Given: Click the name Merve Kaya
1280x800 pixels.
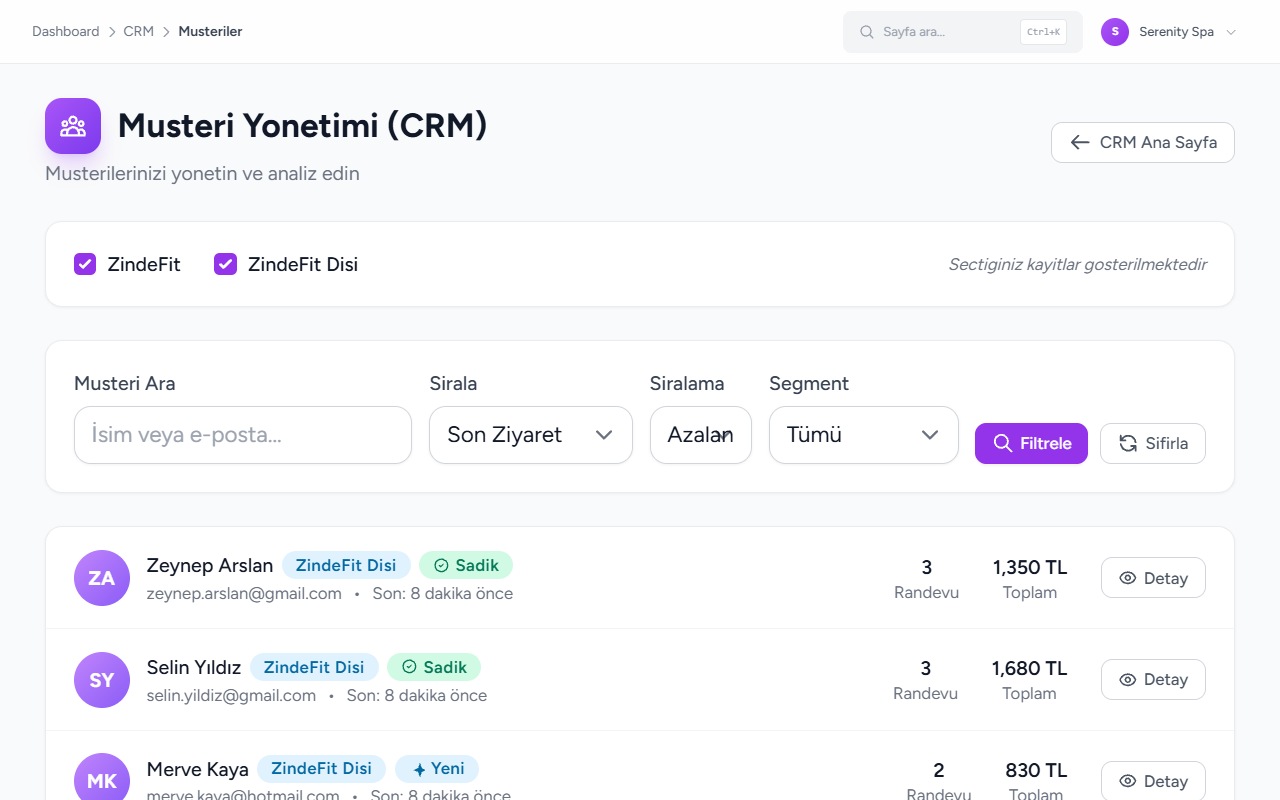Looking at the screenshot, I should 197,770.
